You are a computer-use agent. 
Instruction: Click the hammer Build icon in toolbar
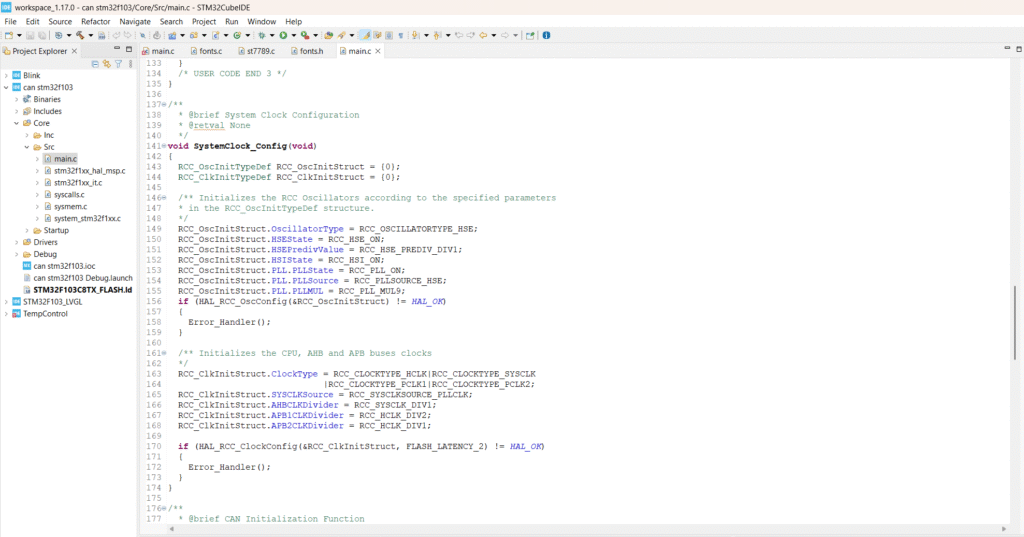pyautogui.click(x=77, y=35)
